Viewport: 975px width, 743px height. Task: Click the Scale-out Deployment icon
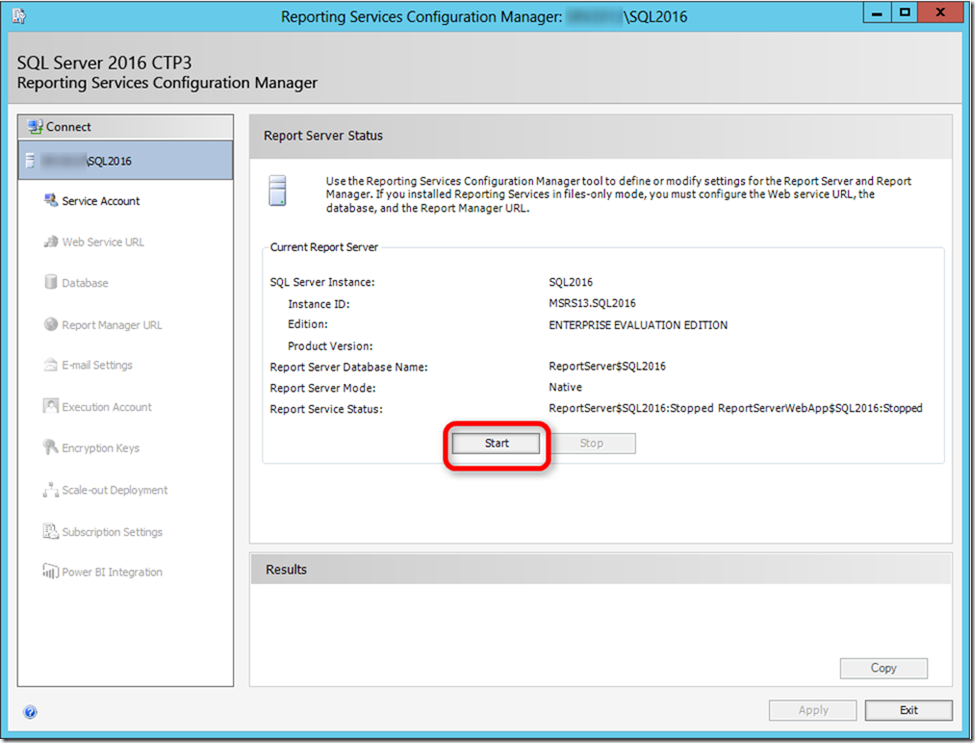(51, 489)
